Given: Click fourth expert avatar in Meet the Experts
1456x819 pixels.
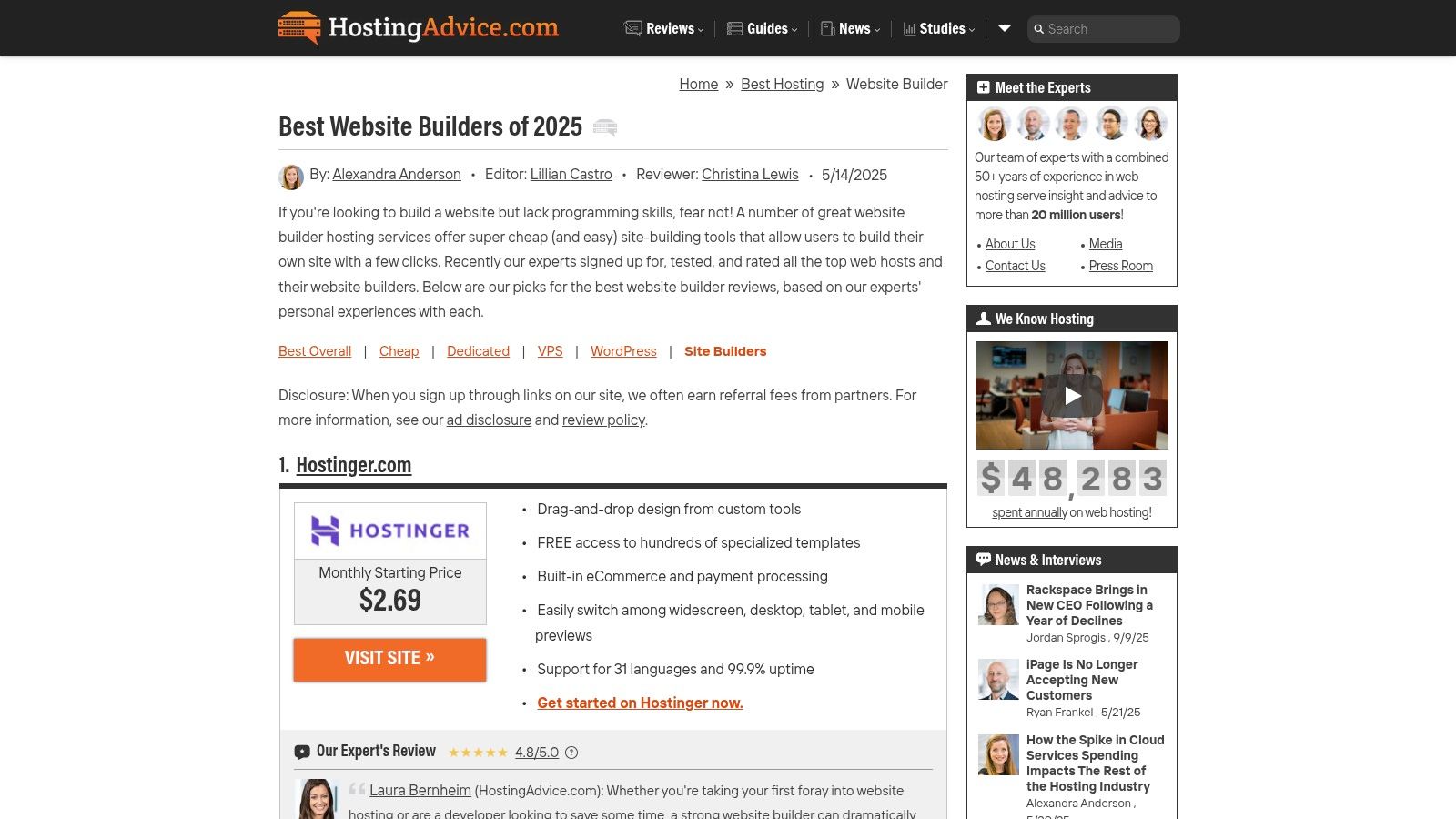Looking at the screenshot, I should coord(1111,124).
